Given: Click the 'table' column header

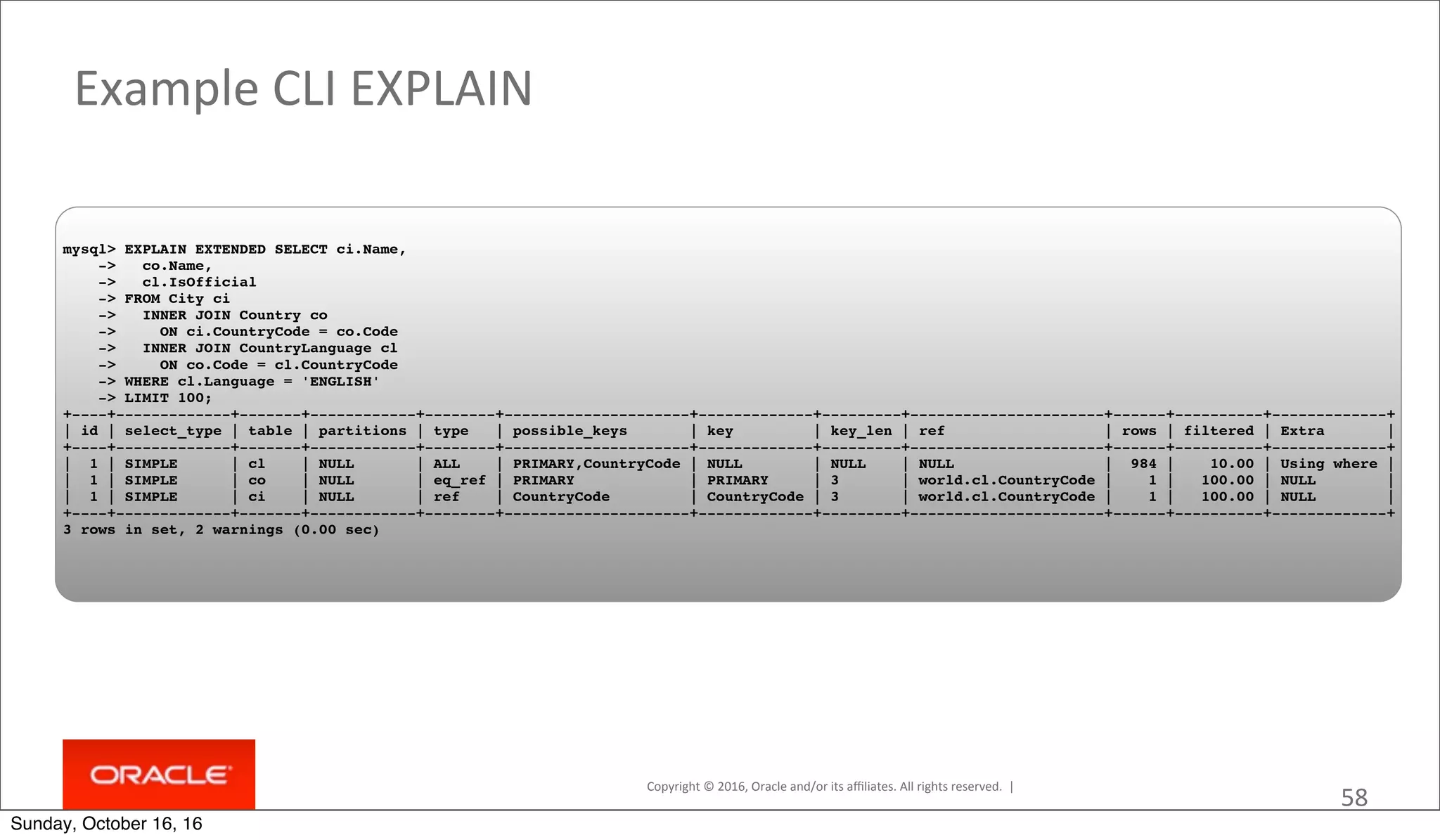Looking at the screenshot, I should (x=270, y=431).
